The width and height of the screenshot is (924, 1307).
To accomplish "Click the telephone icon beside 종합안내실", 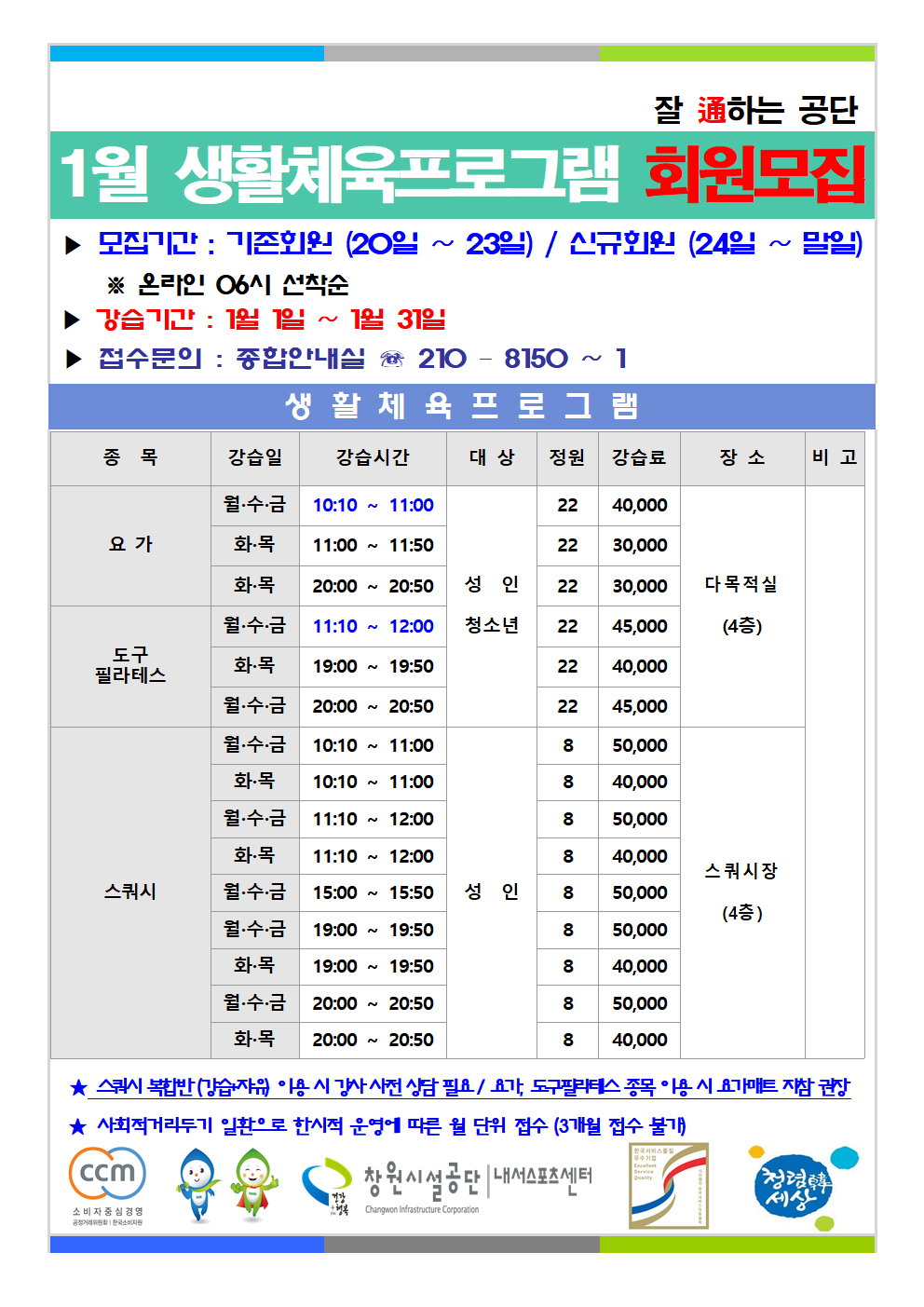I will click(x=392, y=360).
